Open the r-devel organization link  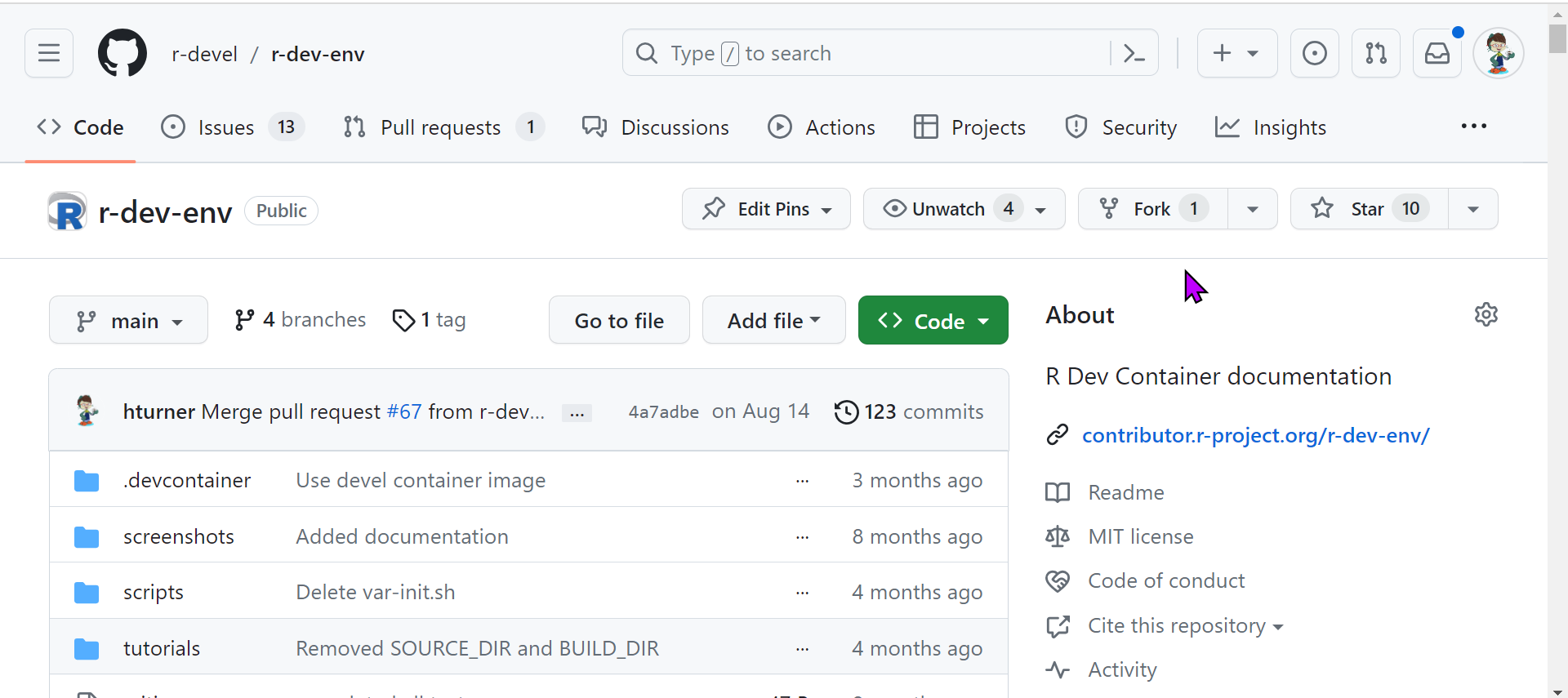(x=204, y=54)
